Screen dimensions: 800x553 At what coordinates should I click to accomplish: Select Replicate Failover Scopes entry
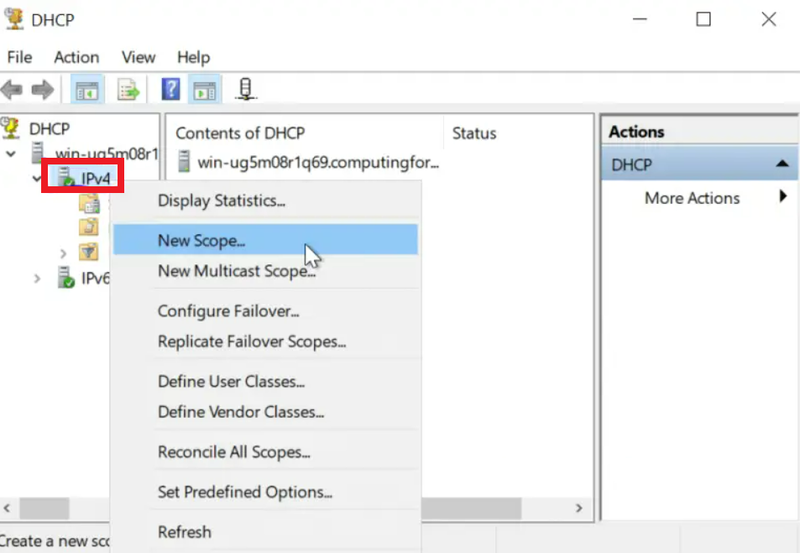[x=265, y=341]
